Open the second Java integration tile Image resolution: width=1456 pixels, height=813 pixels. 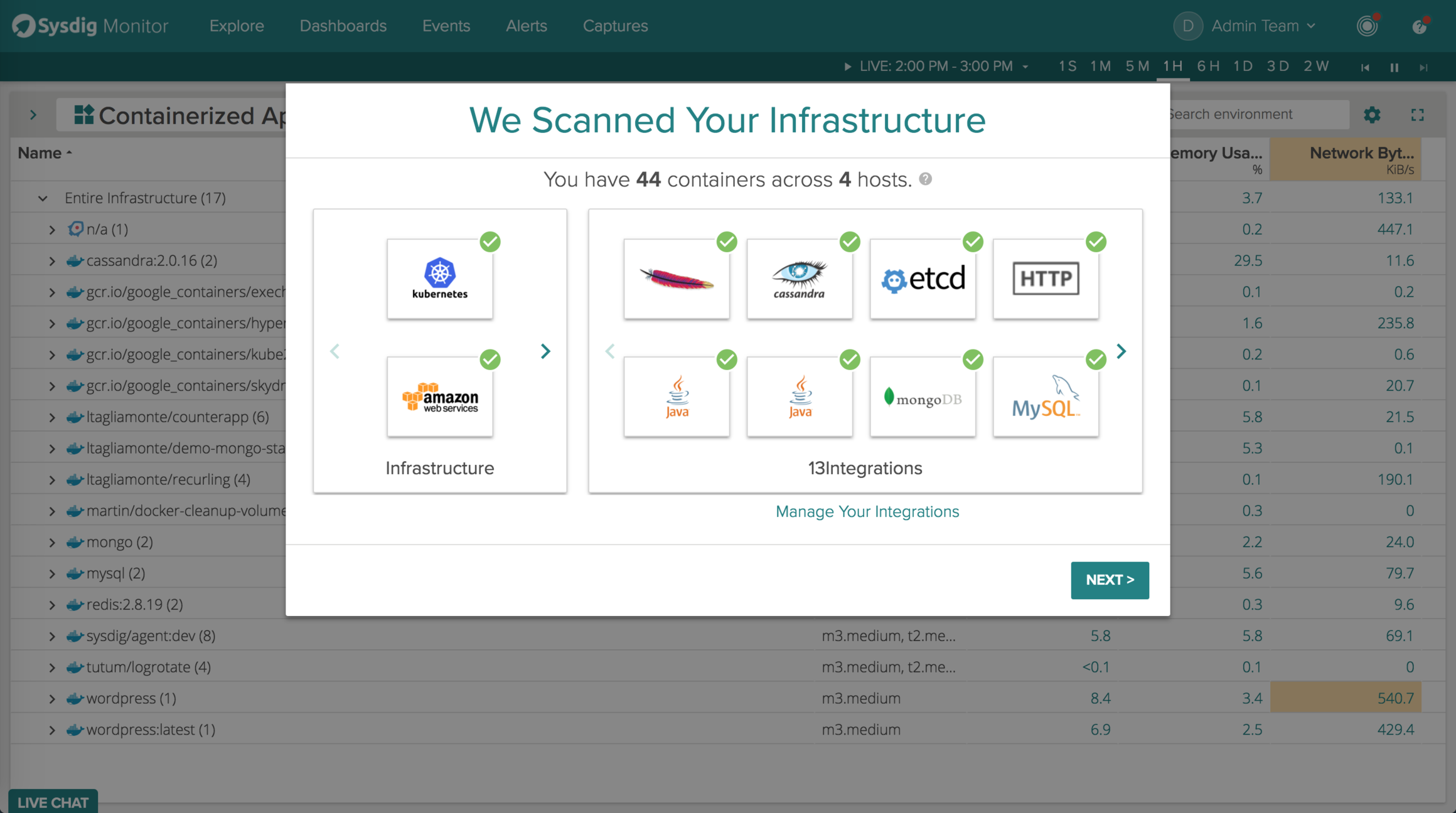(x=800, y=396)
